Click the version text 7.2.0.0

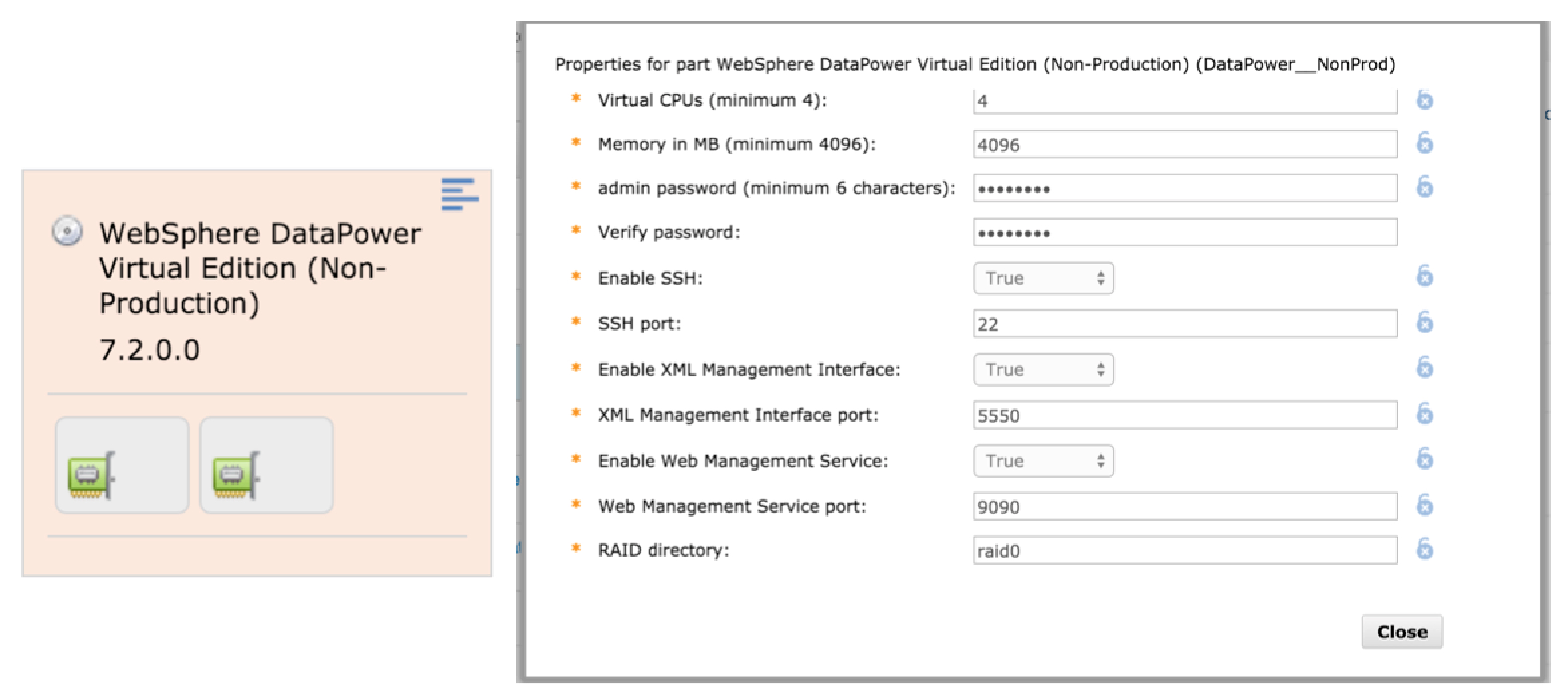(x=149, y=350)
